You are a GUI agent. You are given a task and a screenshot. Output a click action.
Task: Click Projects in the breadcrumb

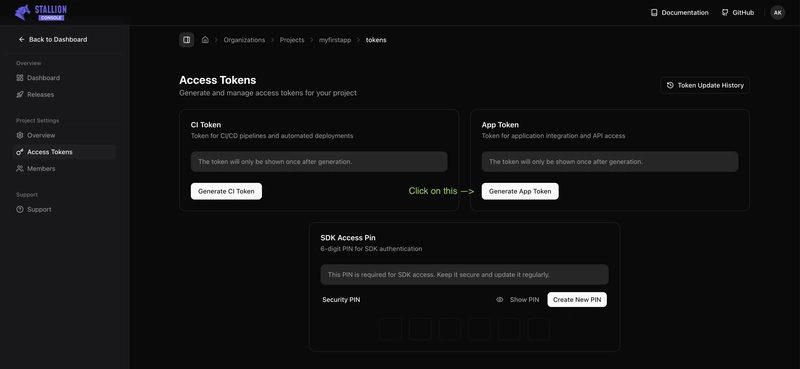click(292, 40)
